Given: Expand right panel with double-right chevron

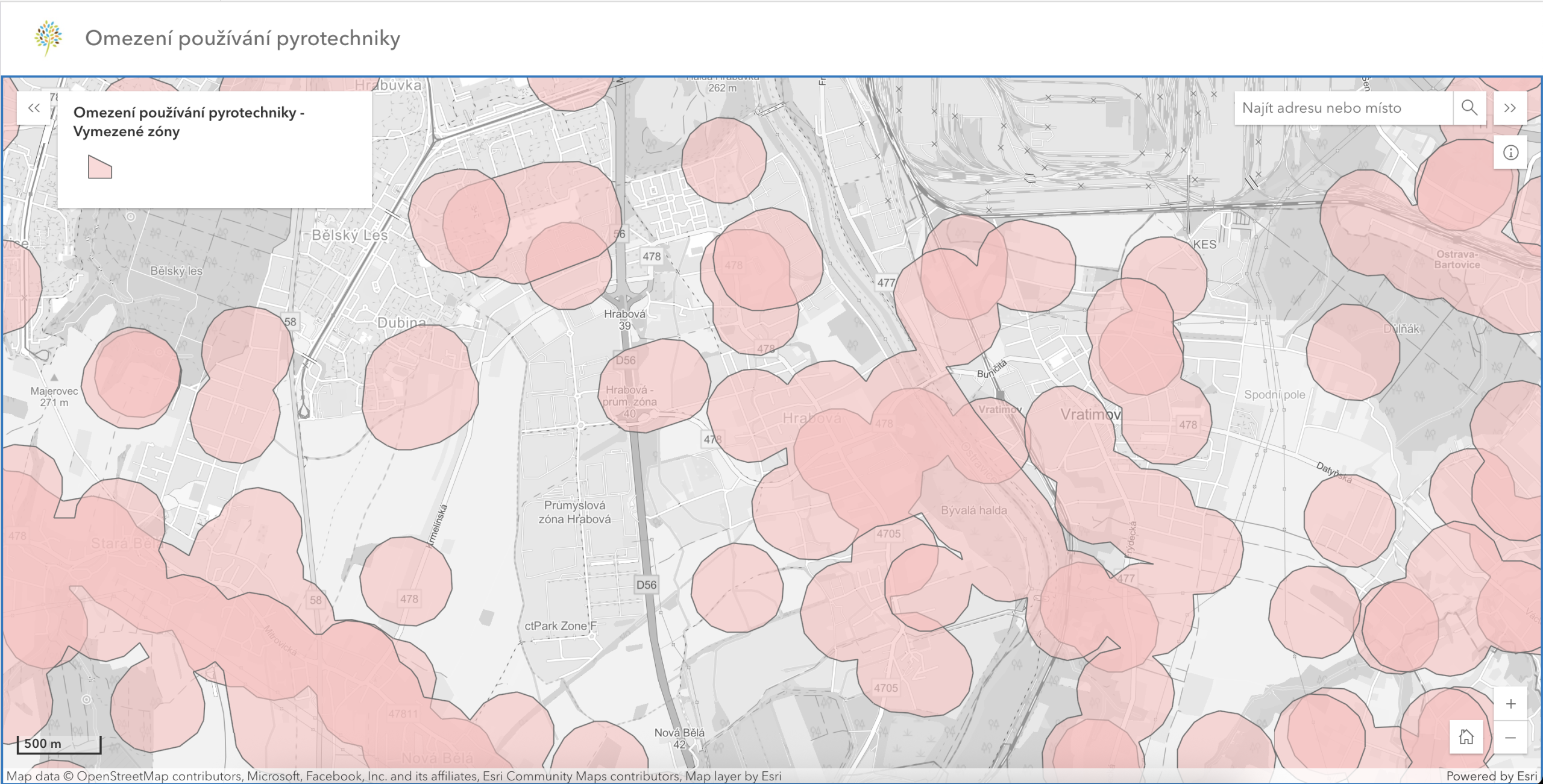Looking at the screenshot, I should (1510, 108).
